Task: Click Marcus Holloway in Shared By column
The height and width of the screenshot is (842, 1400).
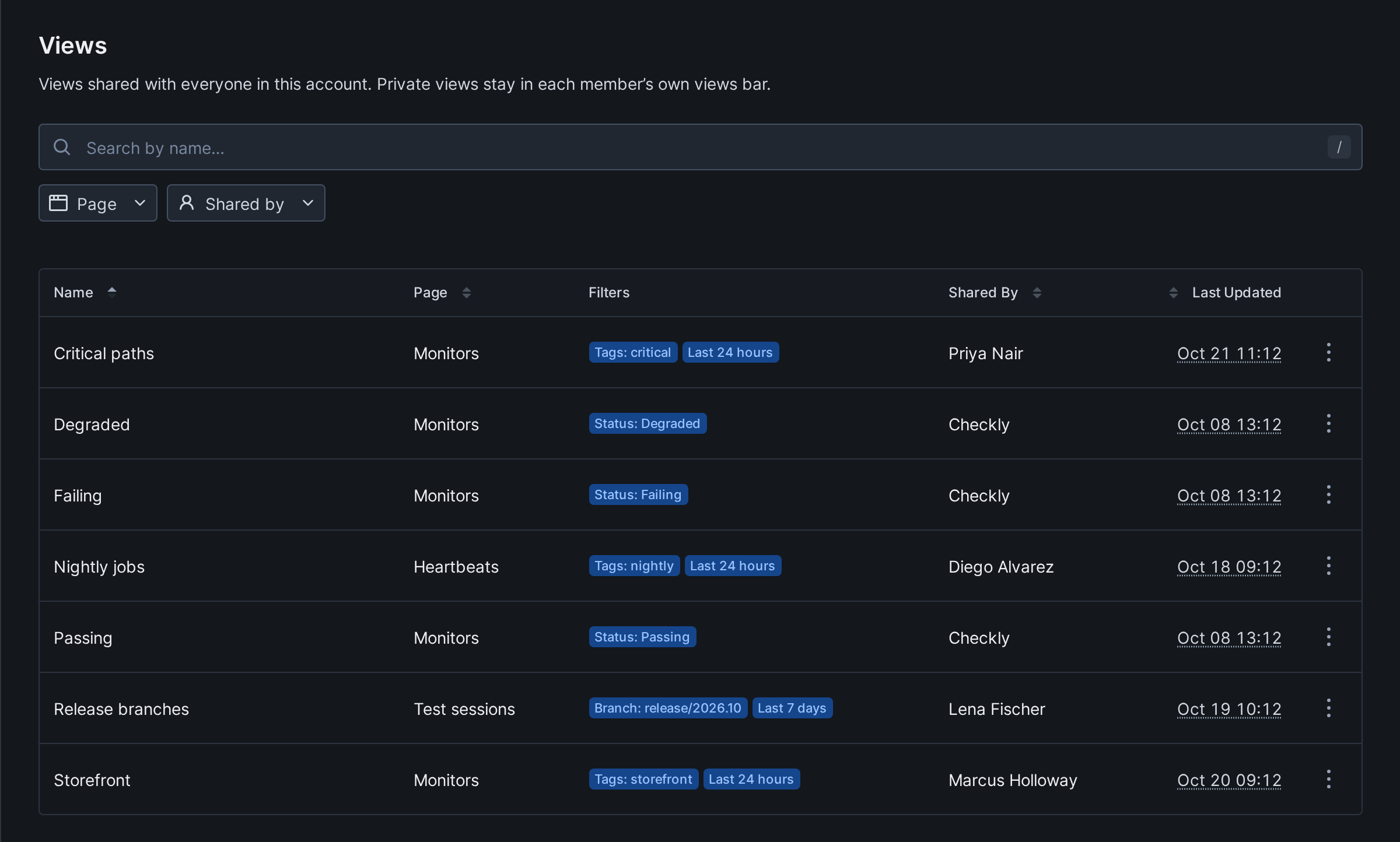Action: [1013, 780]
